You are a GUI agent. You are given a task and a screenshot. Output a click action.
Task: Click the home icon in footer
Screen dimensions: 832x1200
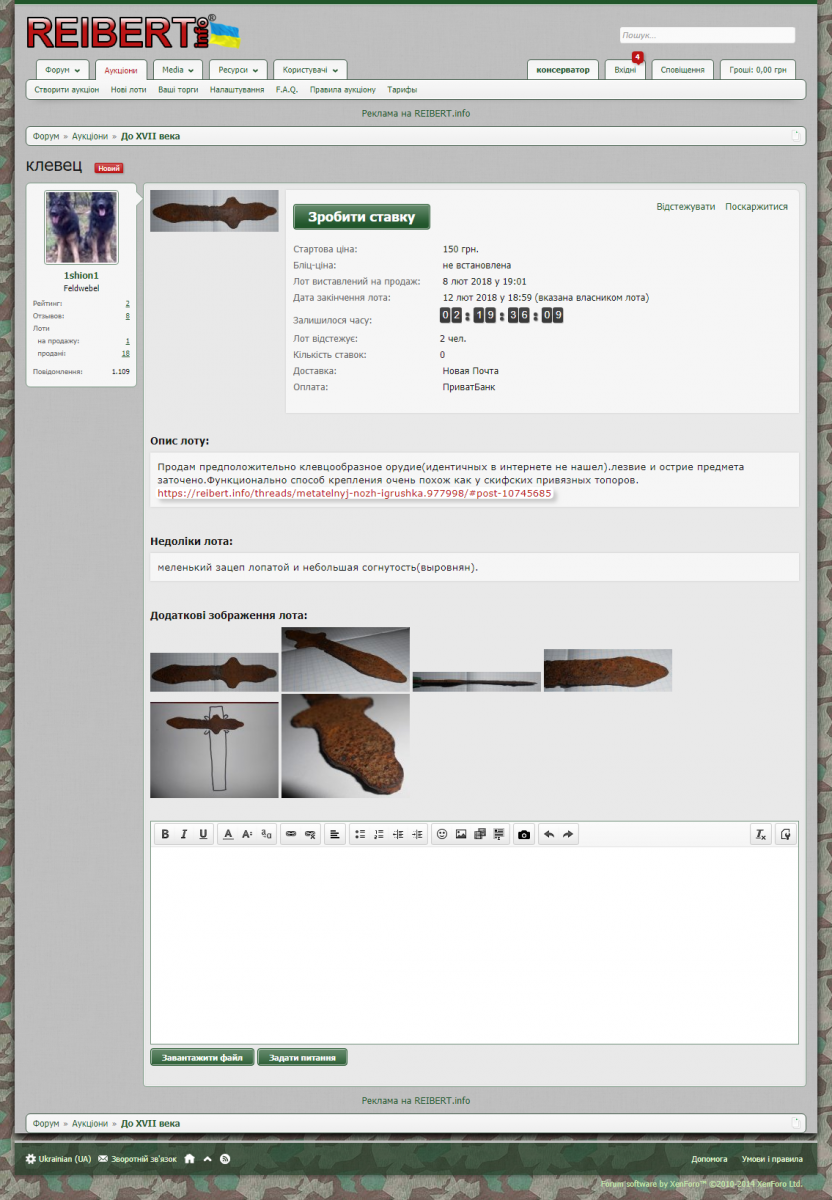coord(190,1159)
